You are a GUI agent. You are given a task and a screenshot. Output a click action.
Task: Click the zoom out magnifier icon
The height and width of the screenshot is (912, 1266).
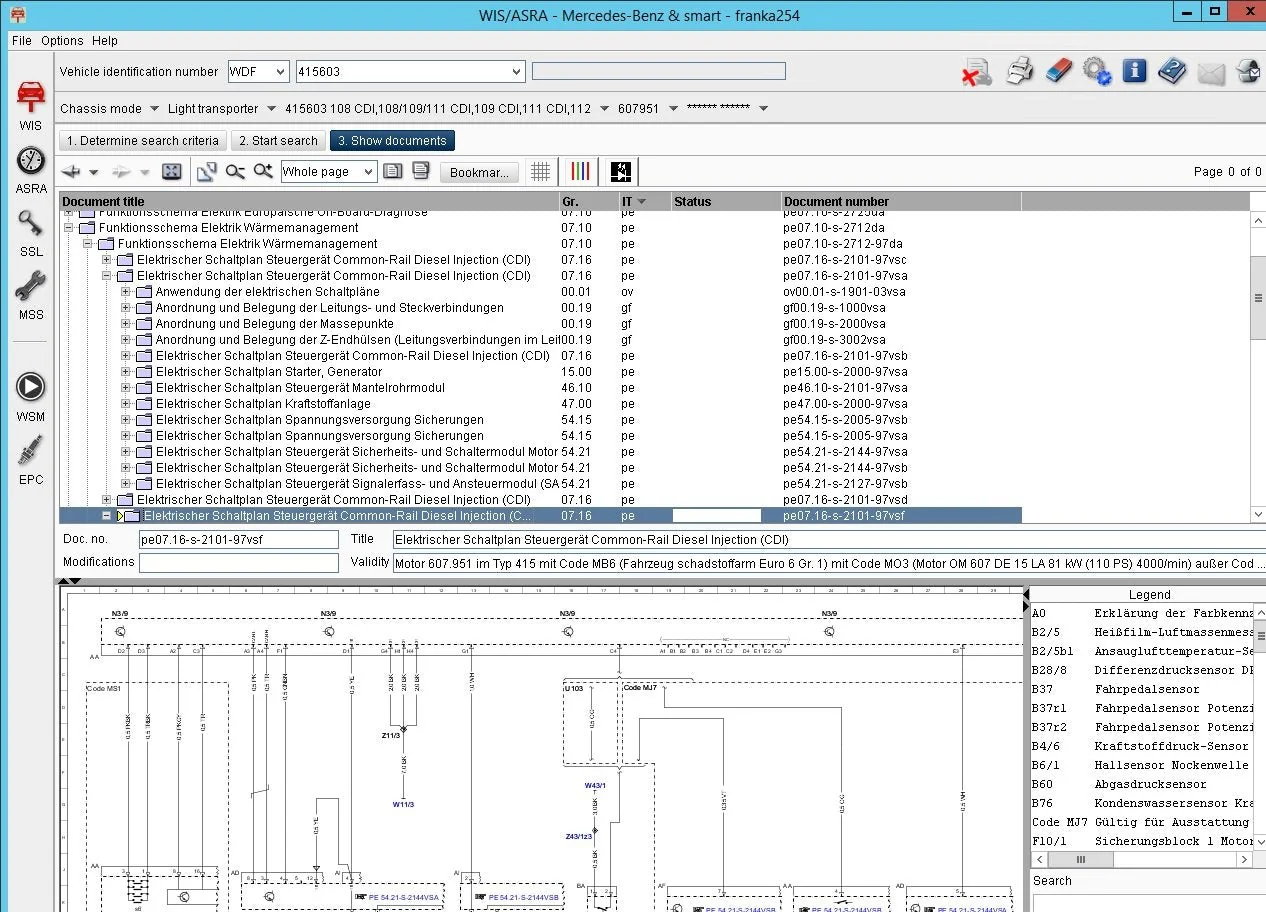pyautogui.click(x=235, y=172)
